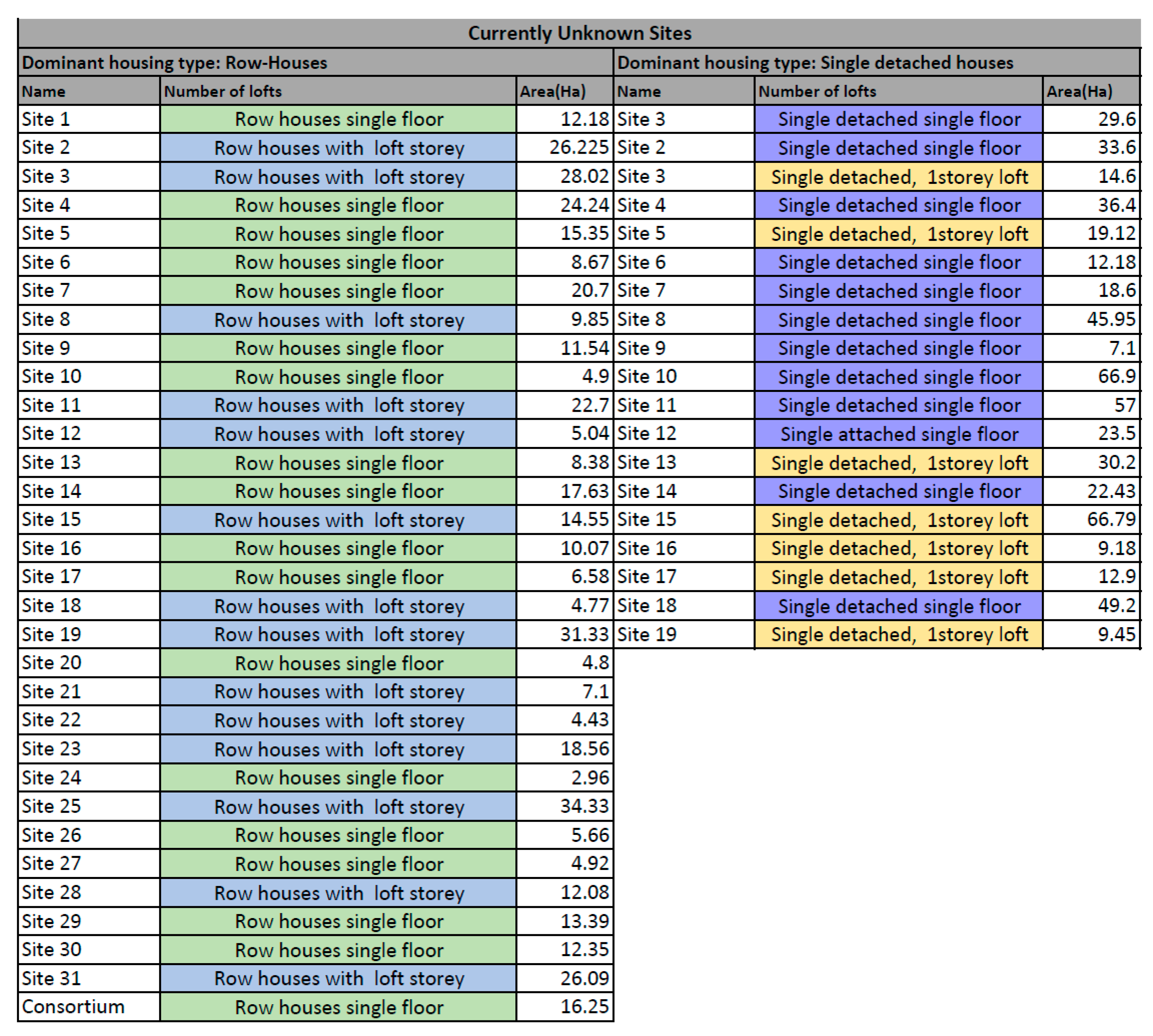The image size is (1153, 1036).
Task: Click the 'Currently Unknown Sites' title cell
Action: [x=579, y=33]
